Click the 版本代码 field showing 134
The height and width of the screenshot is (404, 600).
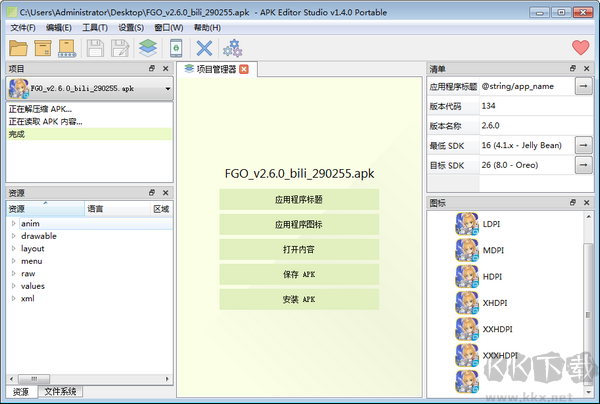(536, 106)
